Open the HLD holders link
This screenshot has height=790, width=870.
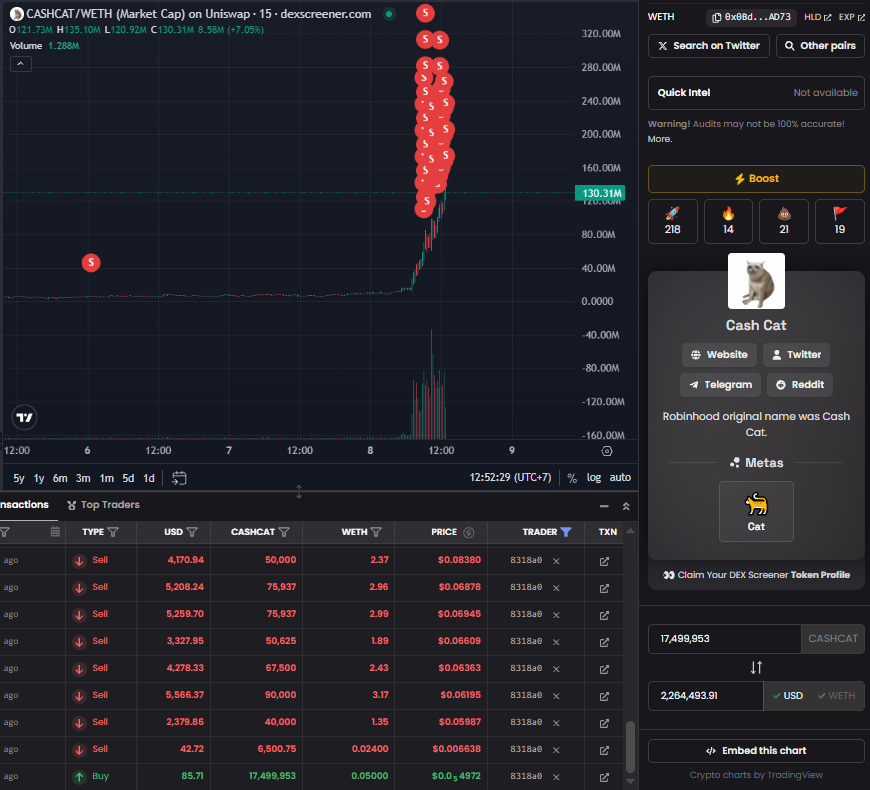(x=818, y=17)
